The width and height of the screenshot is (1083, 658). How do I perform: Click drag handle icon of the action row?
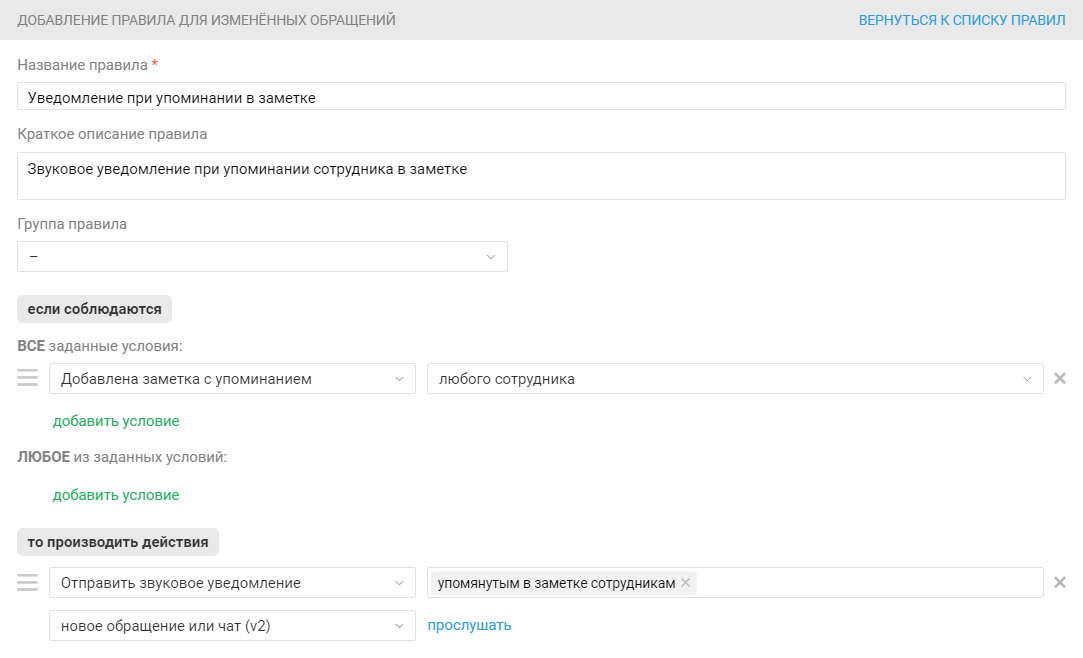pyautogui.click(x=27, y=582)
